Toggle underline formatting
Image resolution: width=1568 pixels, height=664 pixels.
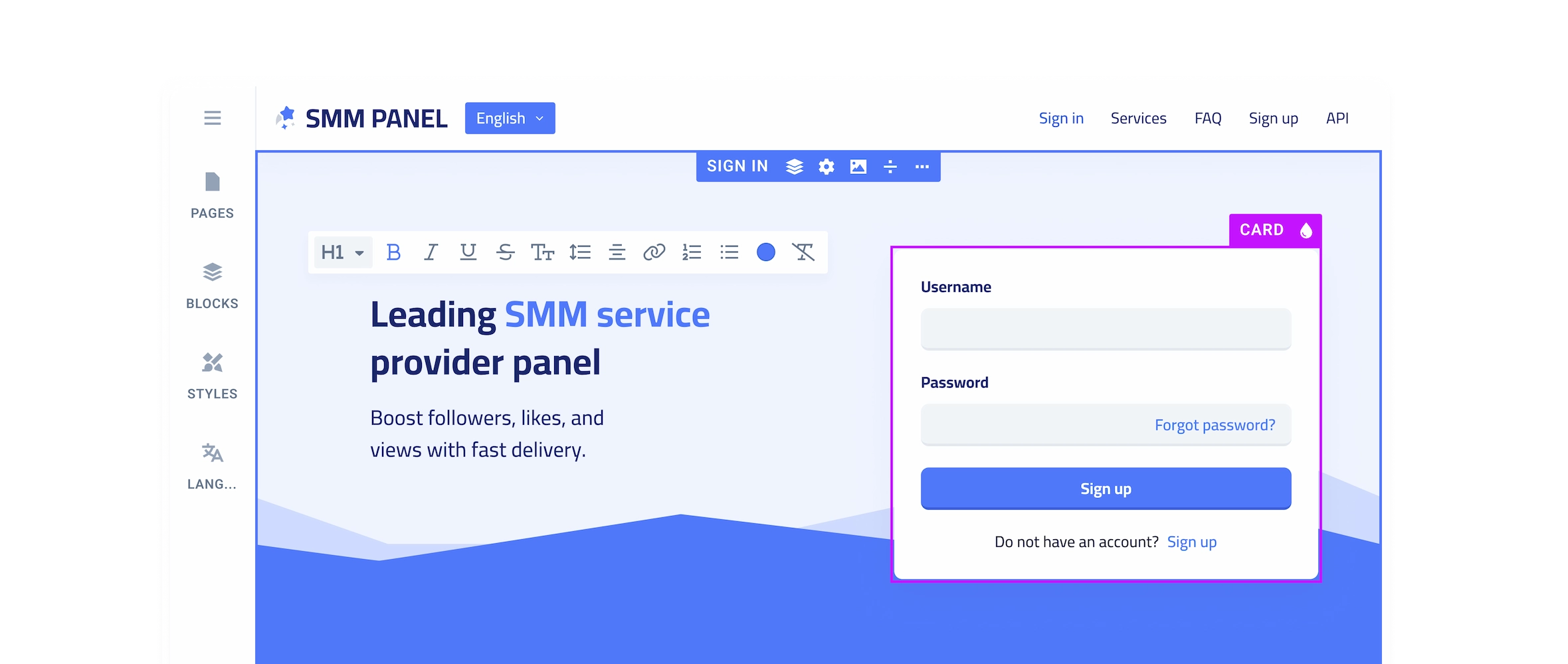468,252
